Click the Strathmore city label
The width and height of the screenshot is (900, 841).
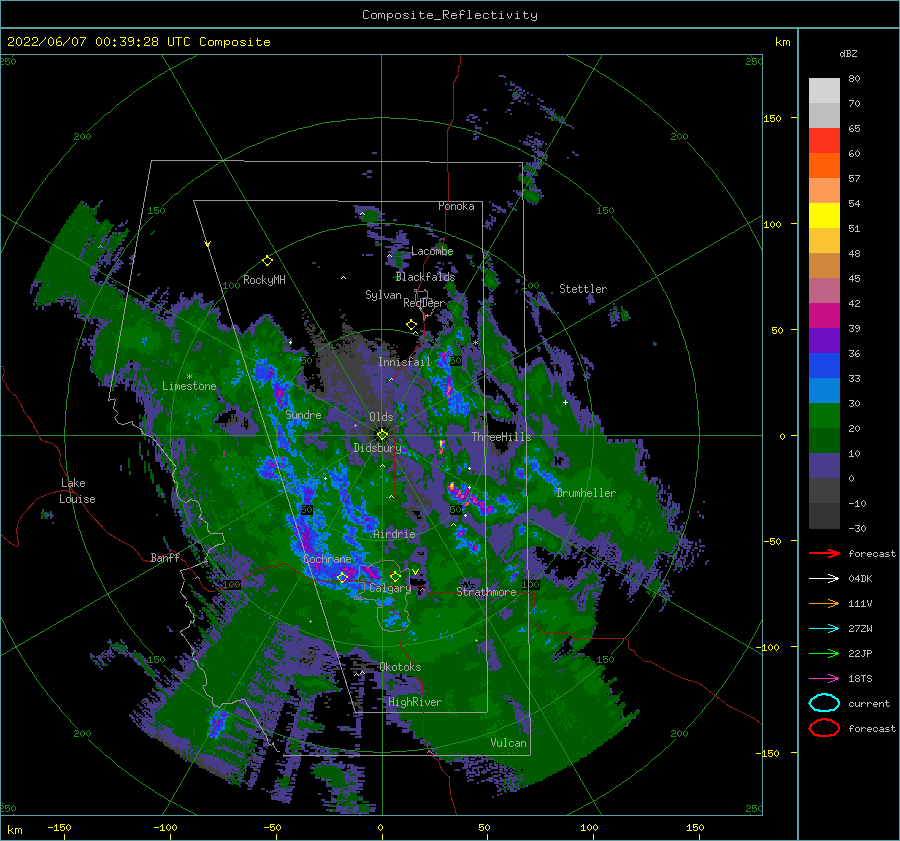pos(486,592)
